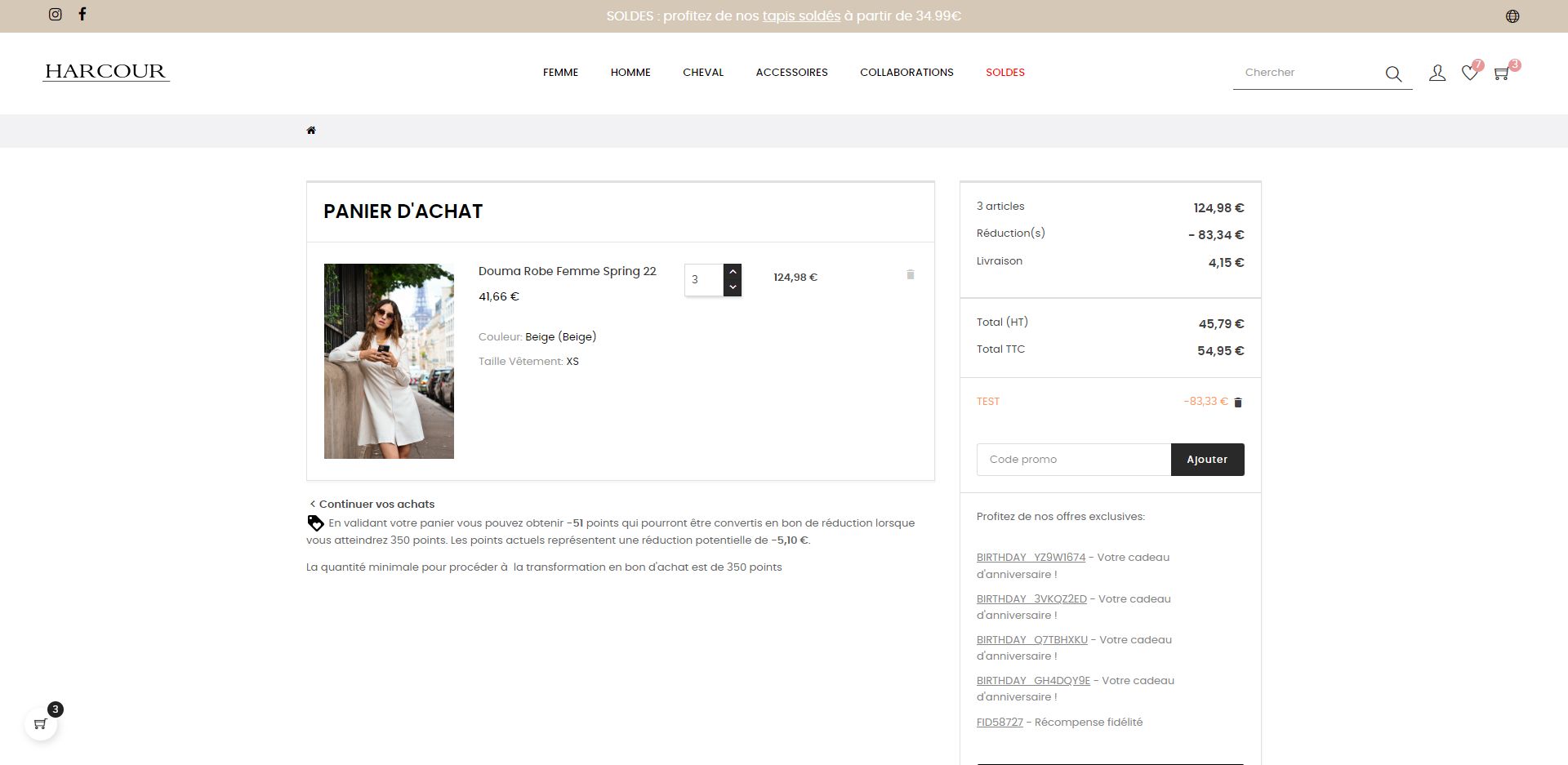This screenshot has height=765, width=1568.
Task: Decrease Douma Robe quantity
Action: click(x=733, y=287)
